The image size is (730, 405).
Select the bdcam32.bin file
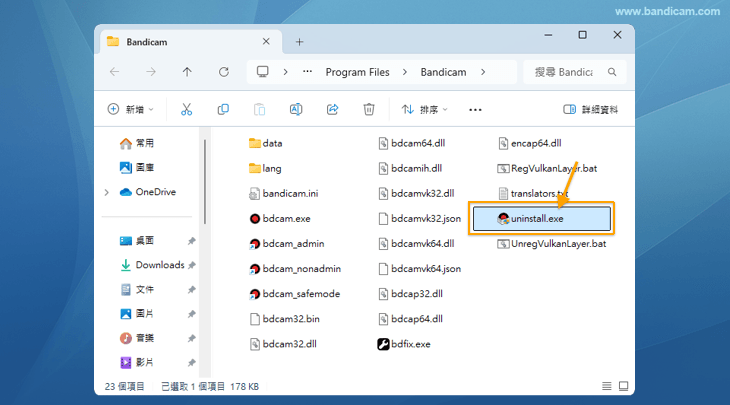pyautogui.click(x=284, y=319)
